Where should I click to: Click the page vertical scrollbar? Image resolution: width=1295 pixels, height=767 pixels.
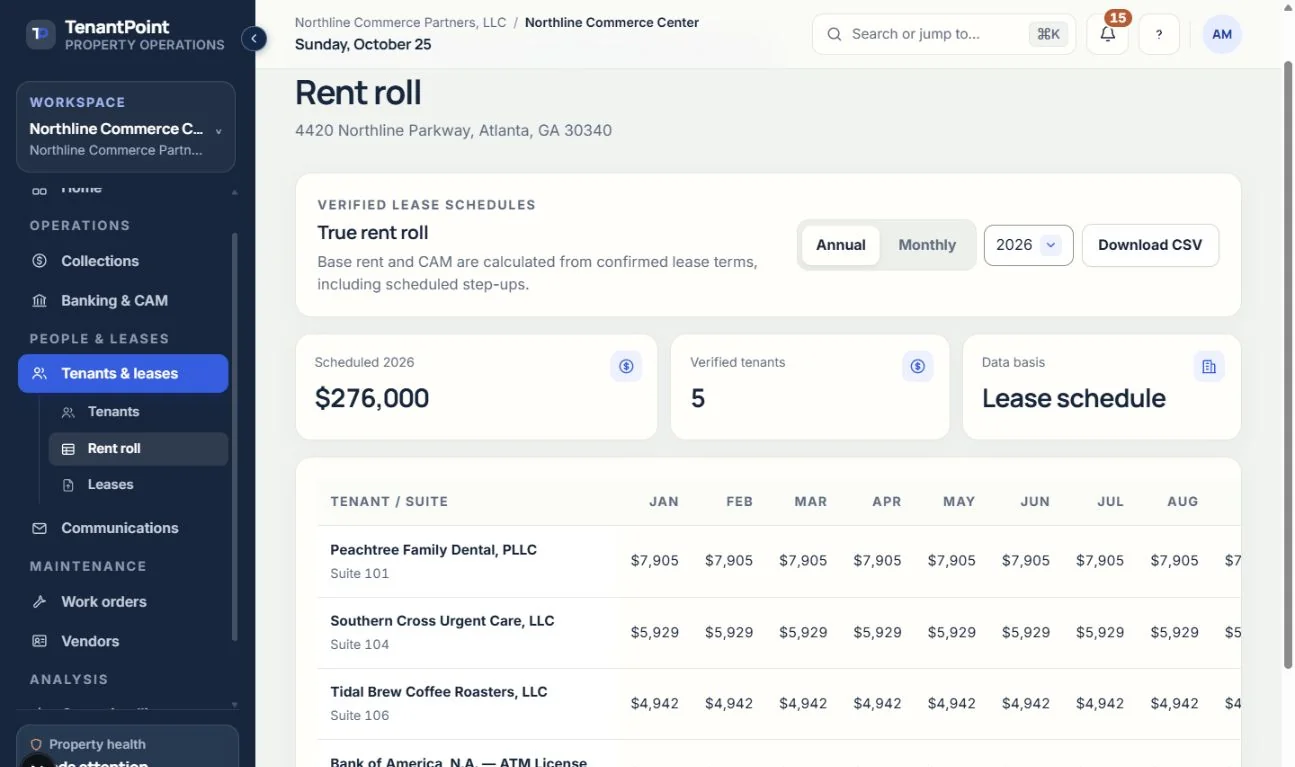1288,365
